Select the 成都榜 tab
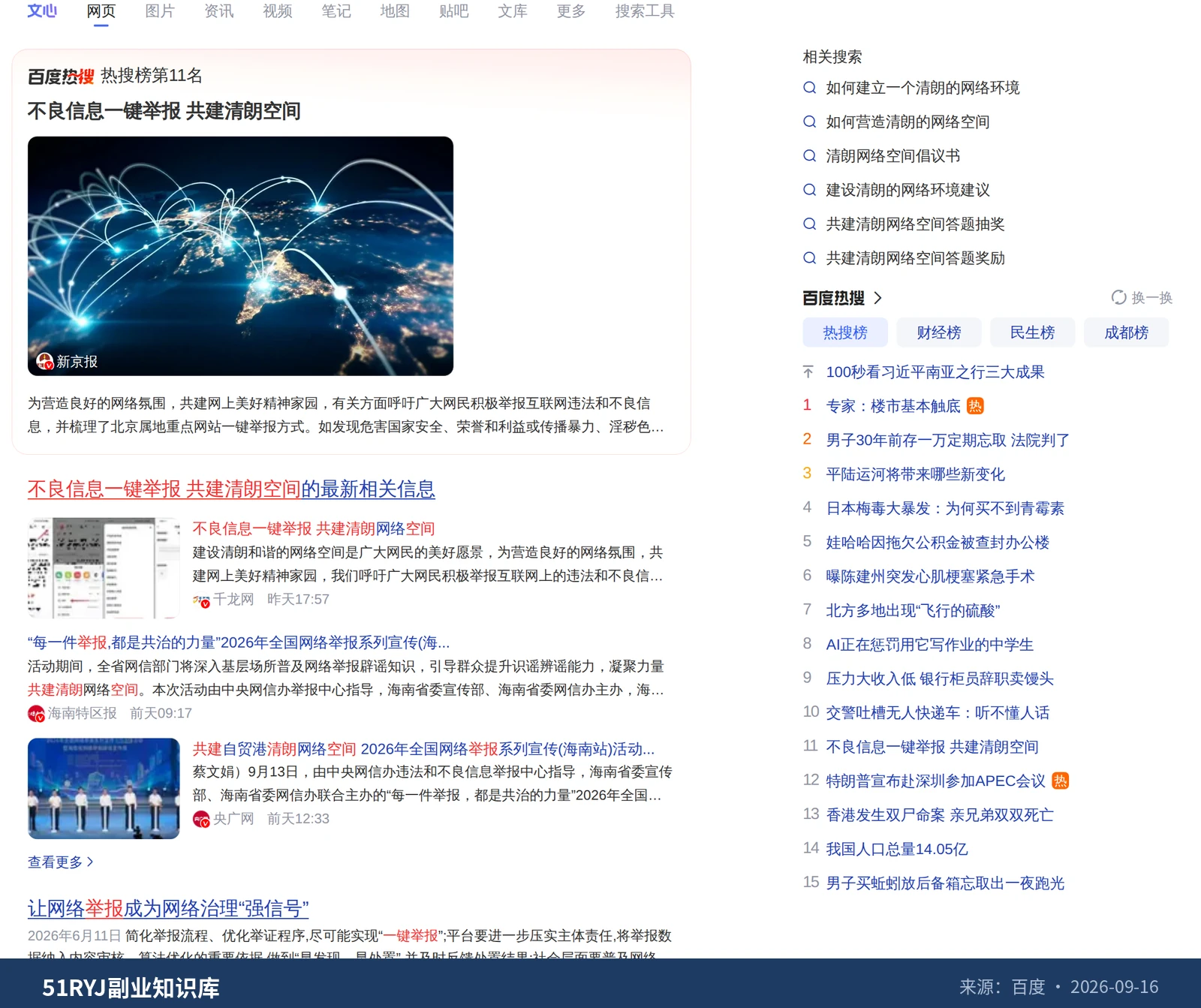 pos(1126,332)
